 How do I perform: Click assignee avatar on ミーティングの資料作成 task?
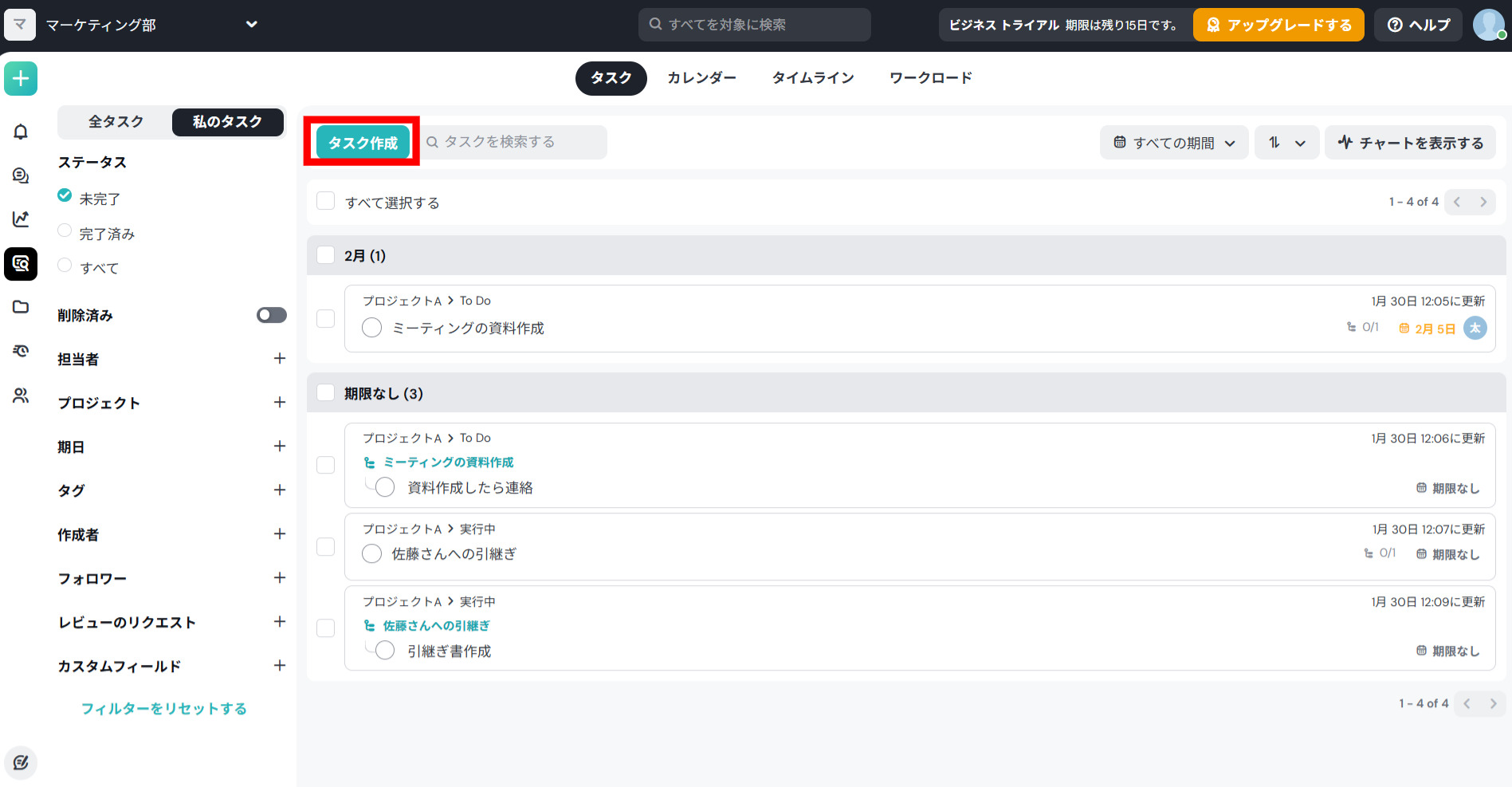point(1475,328)
